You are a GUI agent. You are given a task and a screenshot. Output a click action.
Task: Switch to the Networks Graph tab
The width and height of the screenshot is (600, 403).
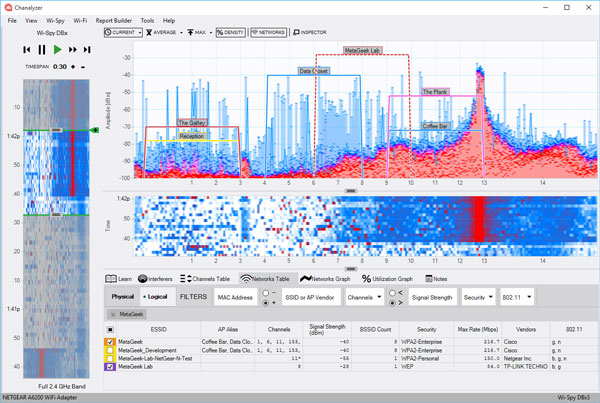click(325, 279)
